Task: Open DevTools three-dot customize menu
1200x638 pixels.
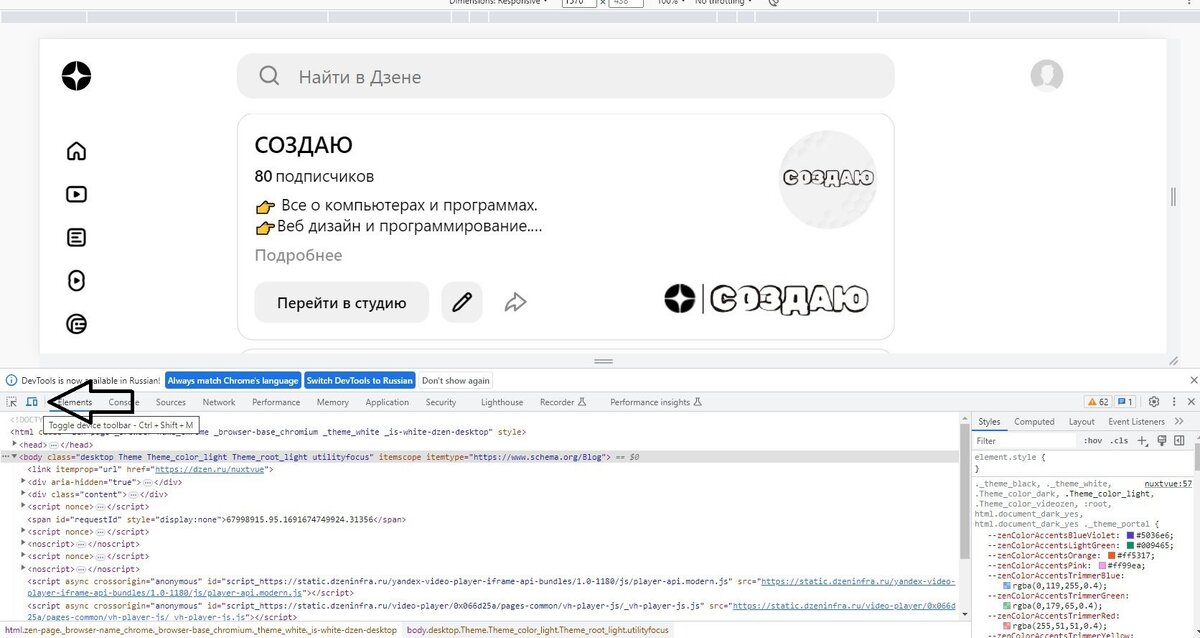Action: (1174, 402)
